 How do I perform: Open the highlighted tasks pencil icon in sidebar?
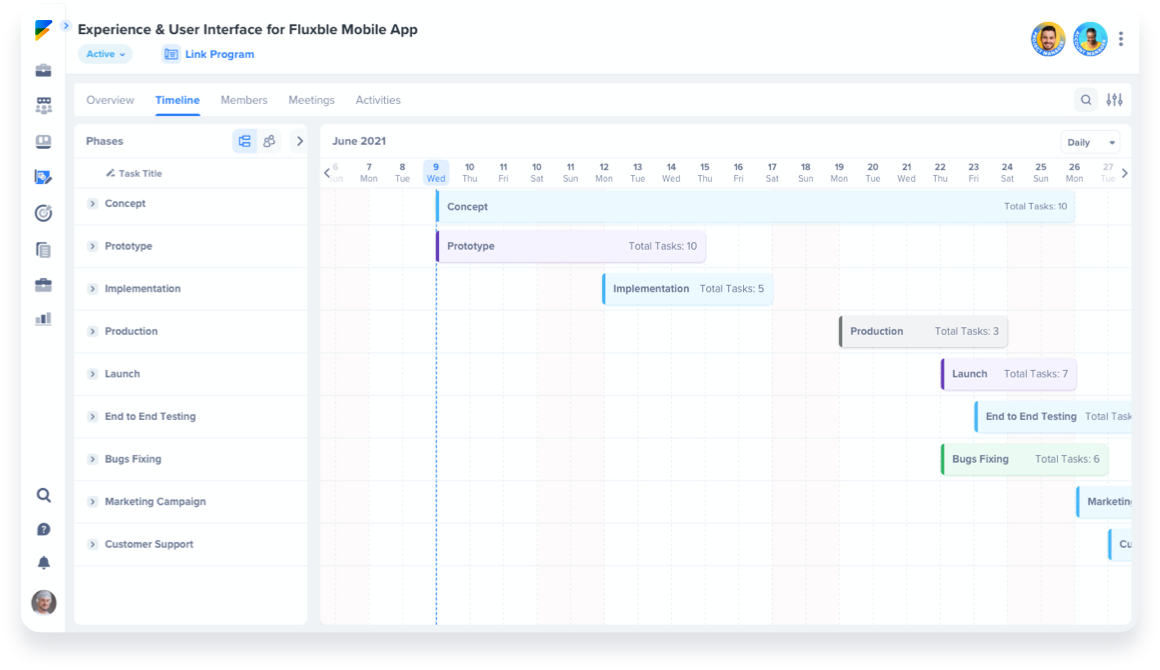pyautogui.click(x=44, y=177)
